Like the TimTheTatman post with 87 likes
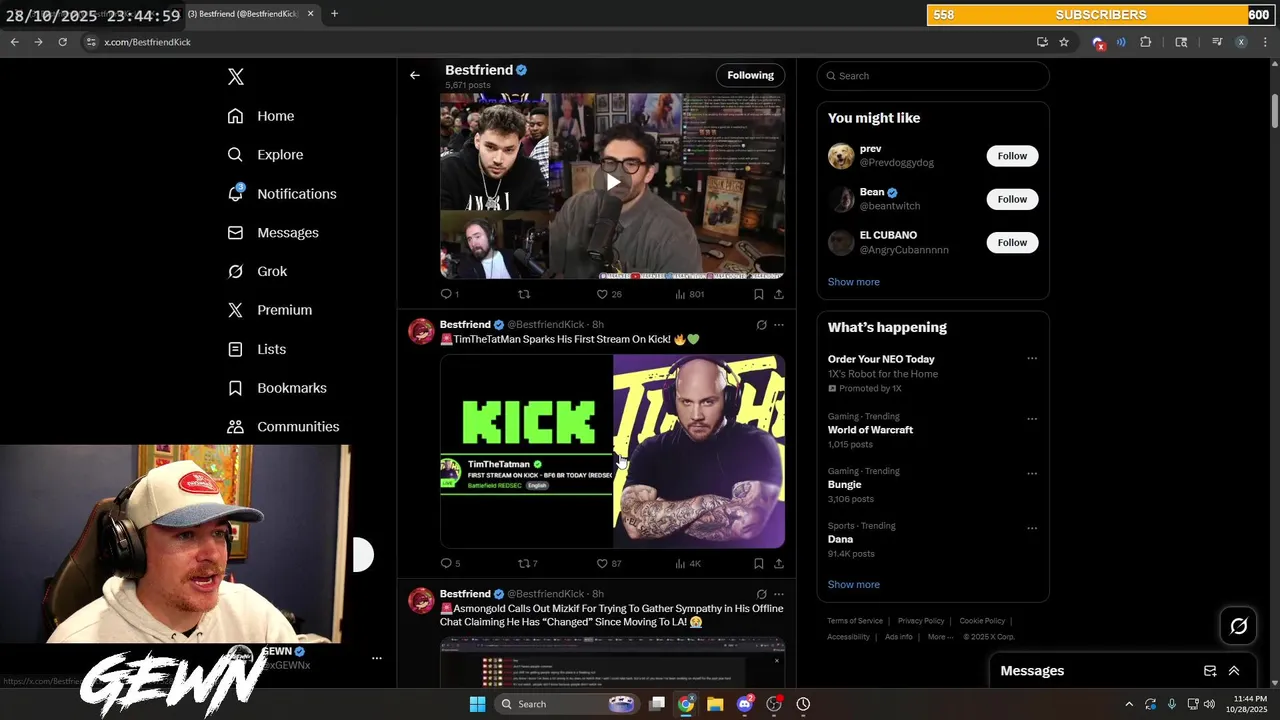 pyautogui.click(x=608, y=563)
